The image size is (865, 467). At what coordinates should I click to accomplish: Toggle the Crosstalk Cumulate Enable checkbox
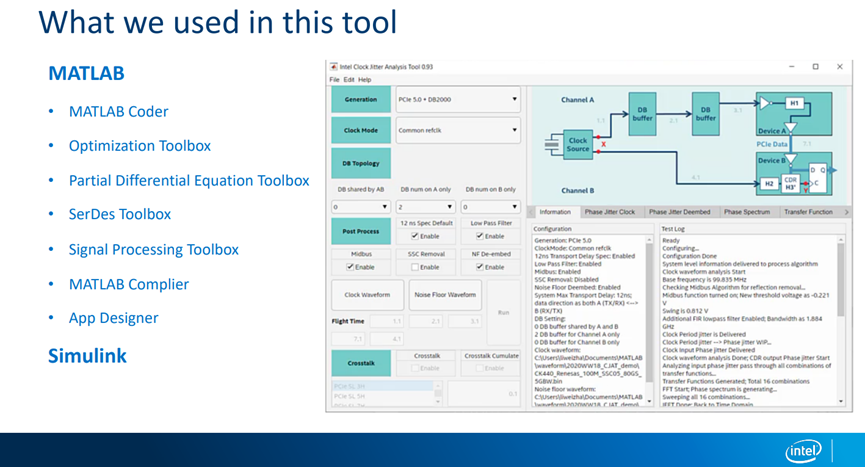coord(480,368)
